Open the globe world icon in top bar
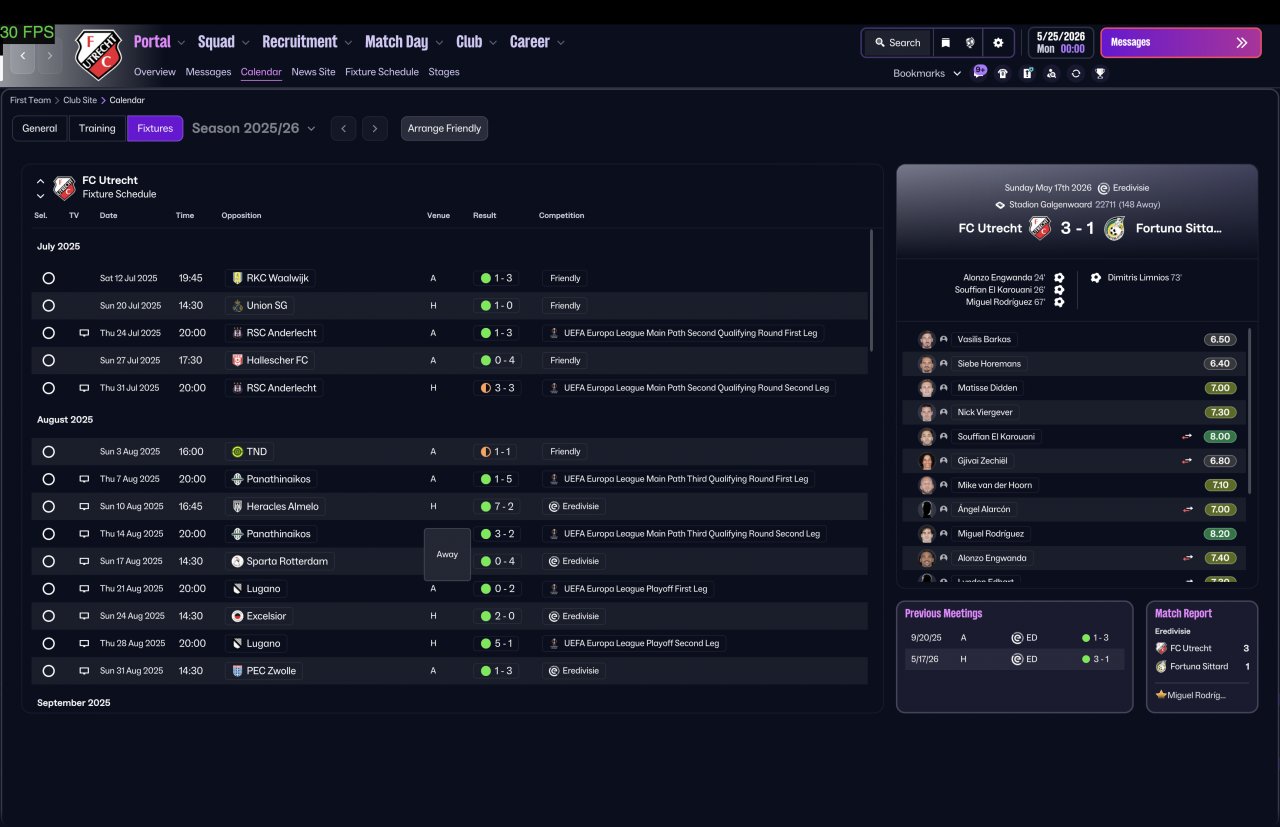The height and width of the screenshot is (827, 1280). pos(970,43)
